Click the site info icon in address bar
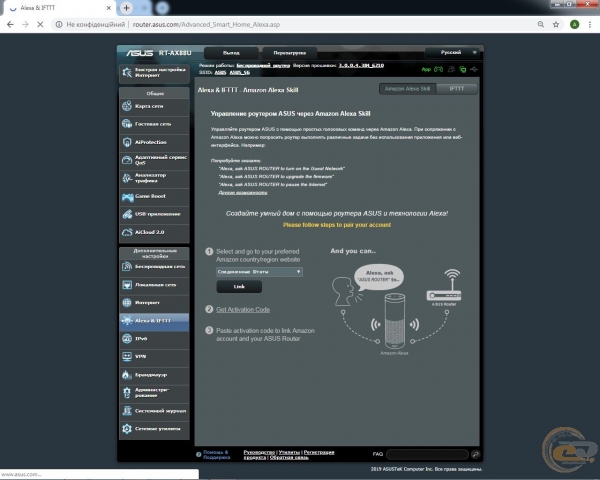 [x=59, y=24]
